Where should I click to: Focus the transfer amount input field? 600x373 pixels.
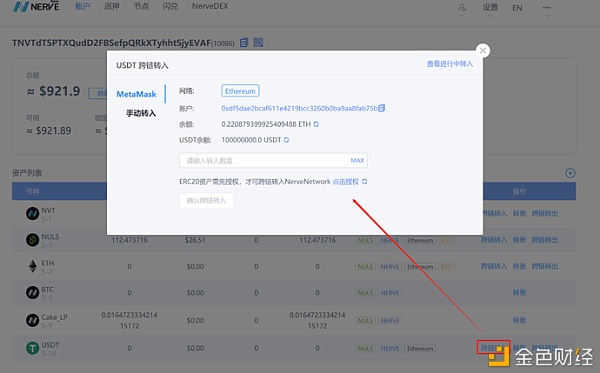point(273,161)
